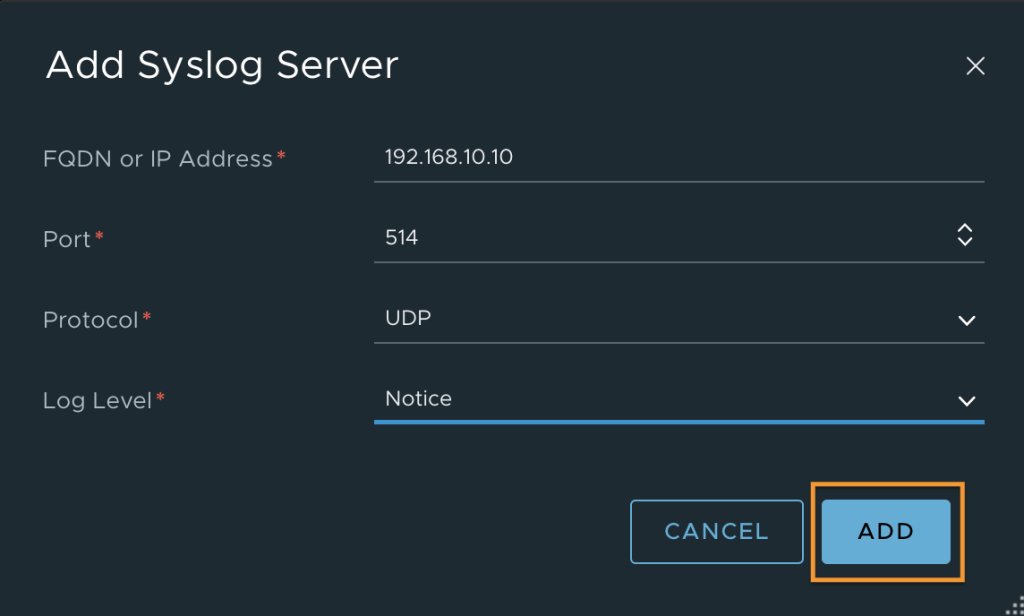Click the Port stepper up arrow
The height and width of the screenshot is (616, 1024).
[964, 228]
